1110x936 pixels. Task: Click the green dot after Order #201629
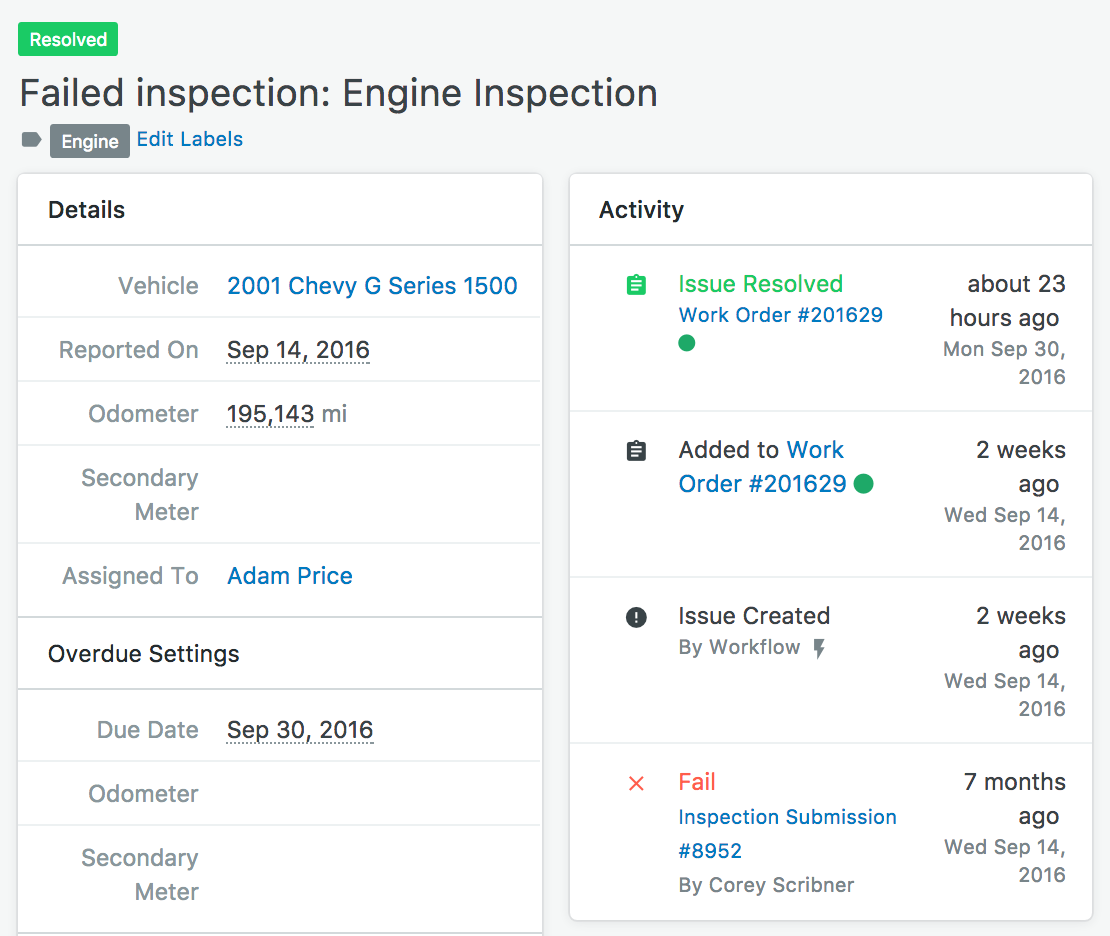864,484
